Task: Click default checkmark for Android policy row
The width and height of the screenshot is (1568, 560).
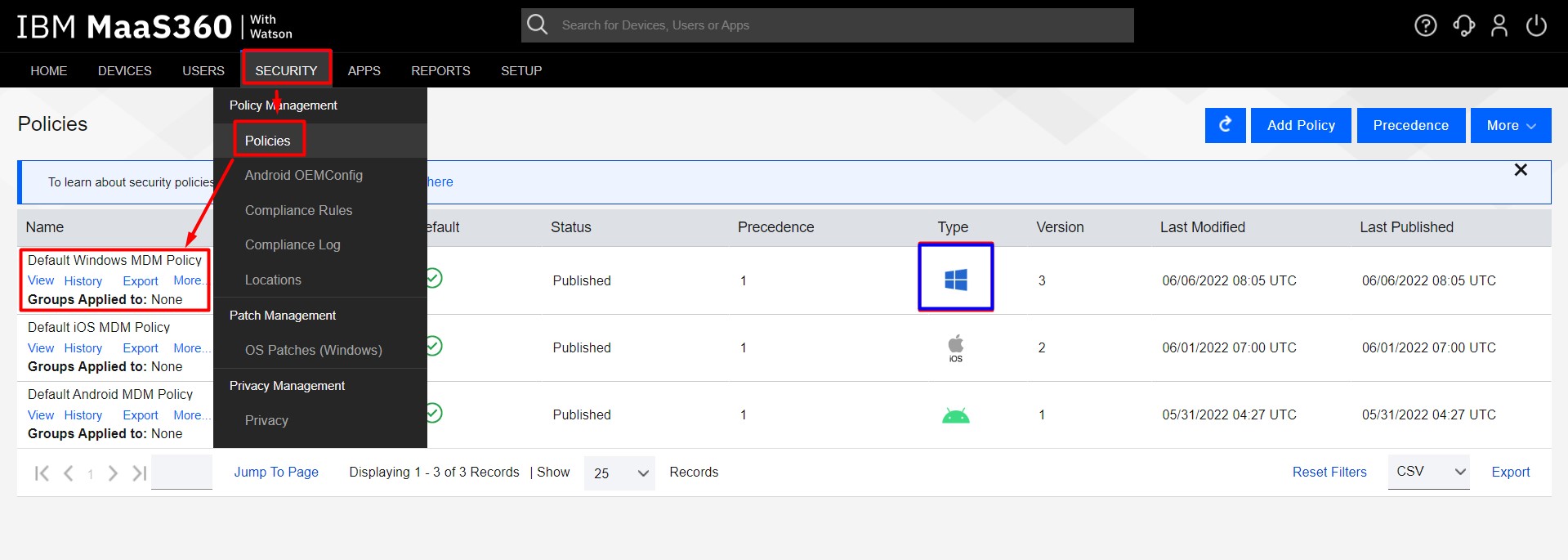Action: click(x=434, y=412)
